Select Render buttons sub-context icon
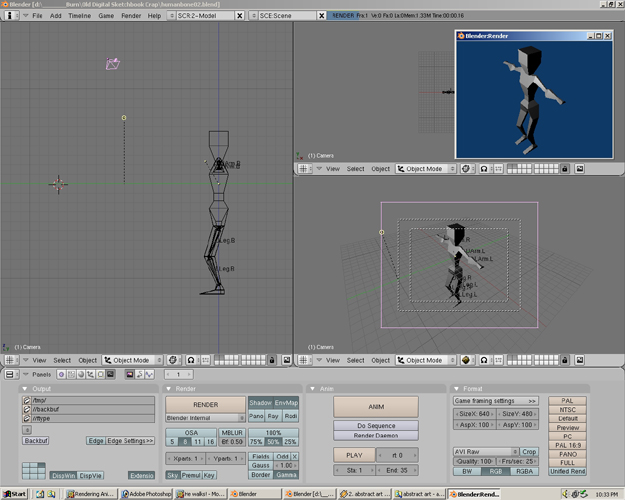The width and height of the screenshot is (625, 500). pyautogui.click(x=130, y=374)
